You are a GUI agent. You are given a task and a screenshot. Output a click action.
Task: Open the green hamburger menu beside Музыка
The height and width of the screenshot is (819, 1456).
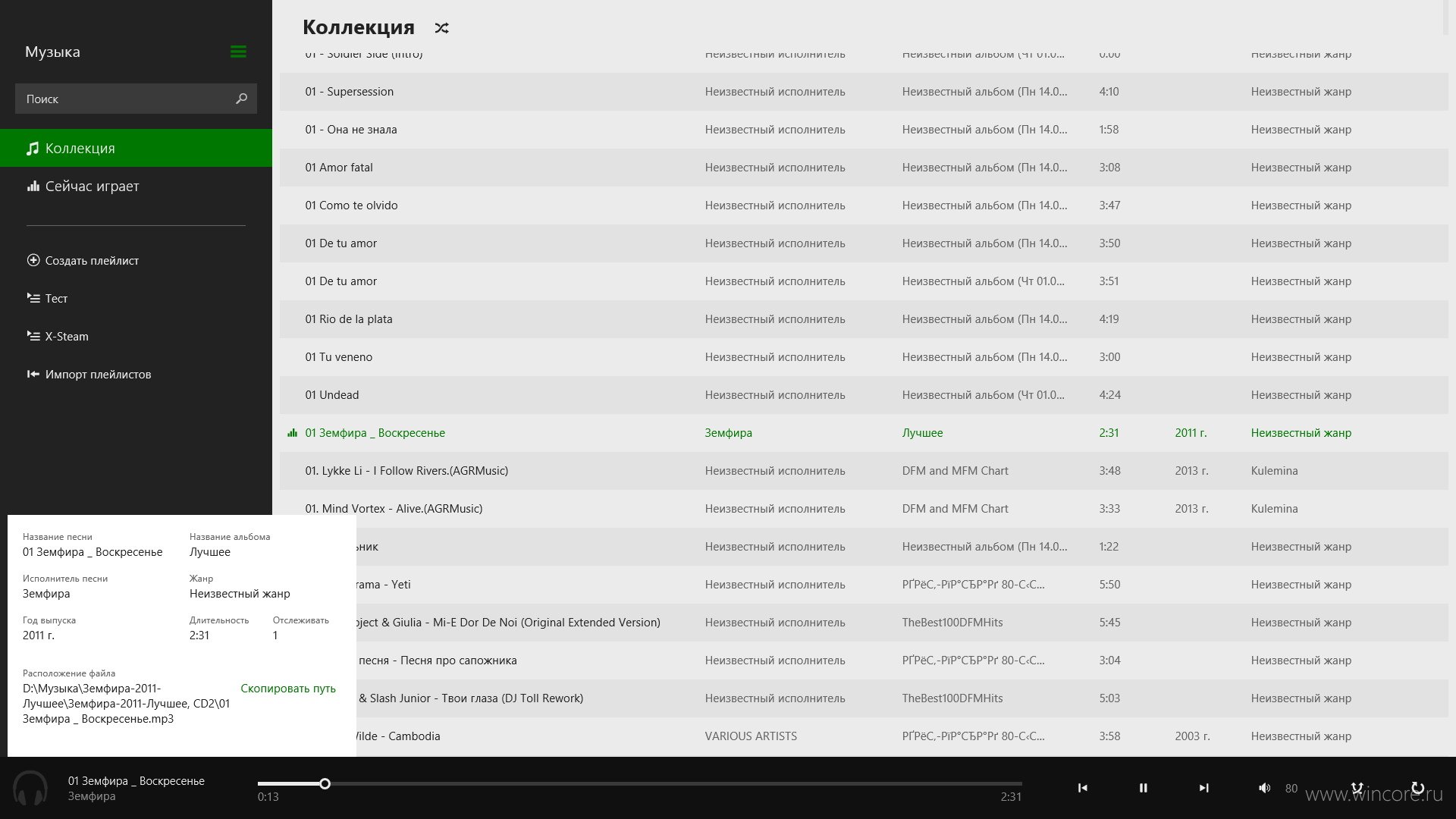tap(238, 52)
